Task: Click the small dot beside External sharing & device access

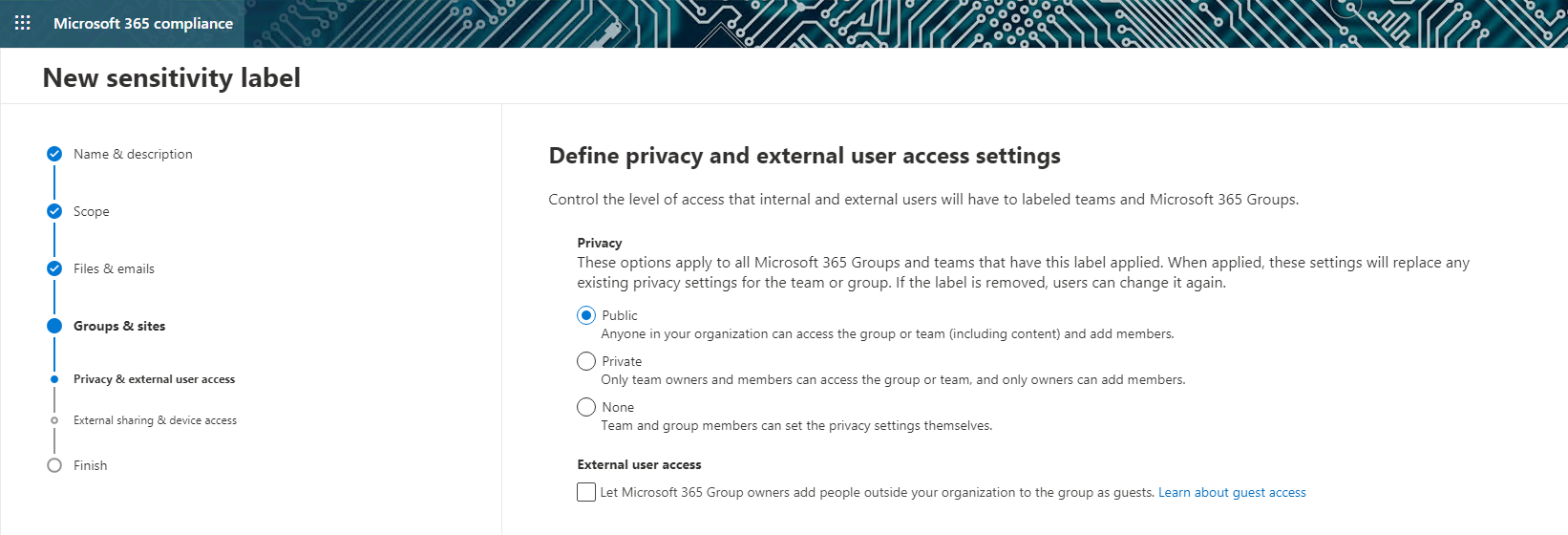Action: tap(54, 420)
